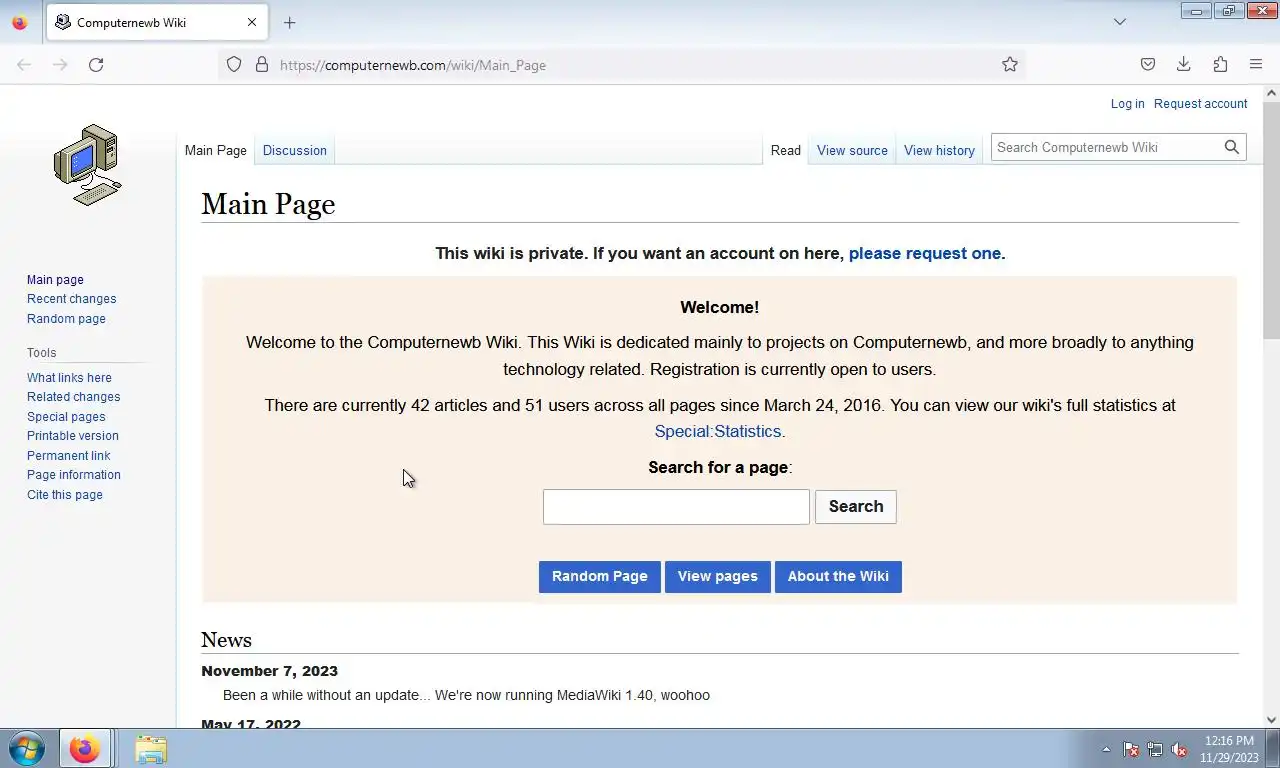Open Windows Explorer from taskbar

[151, 749]
